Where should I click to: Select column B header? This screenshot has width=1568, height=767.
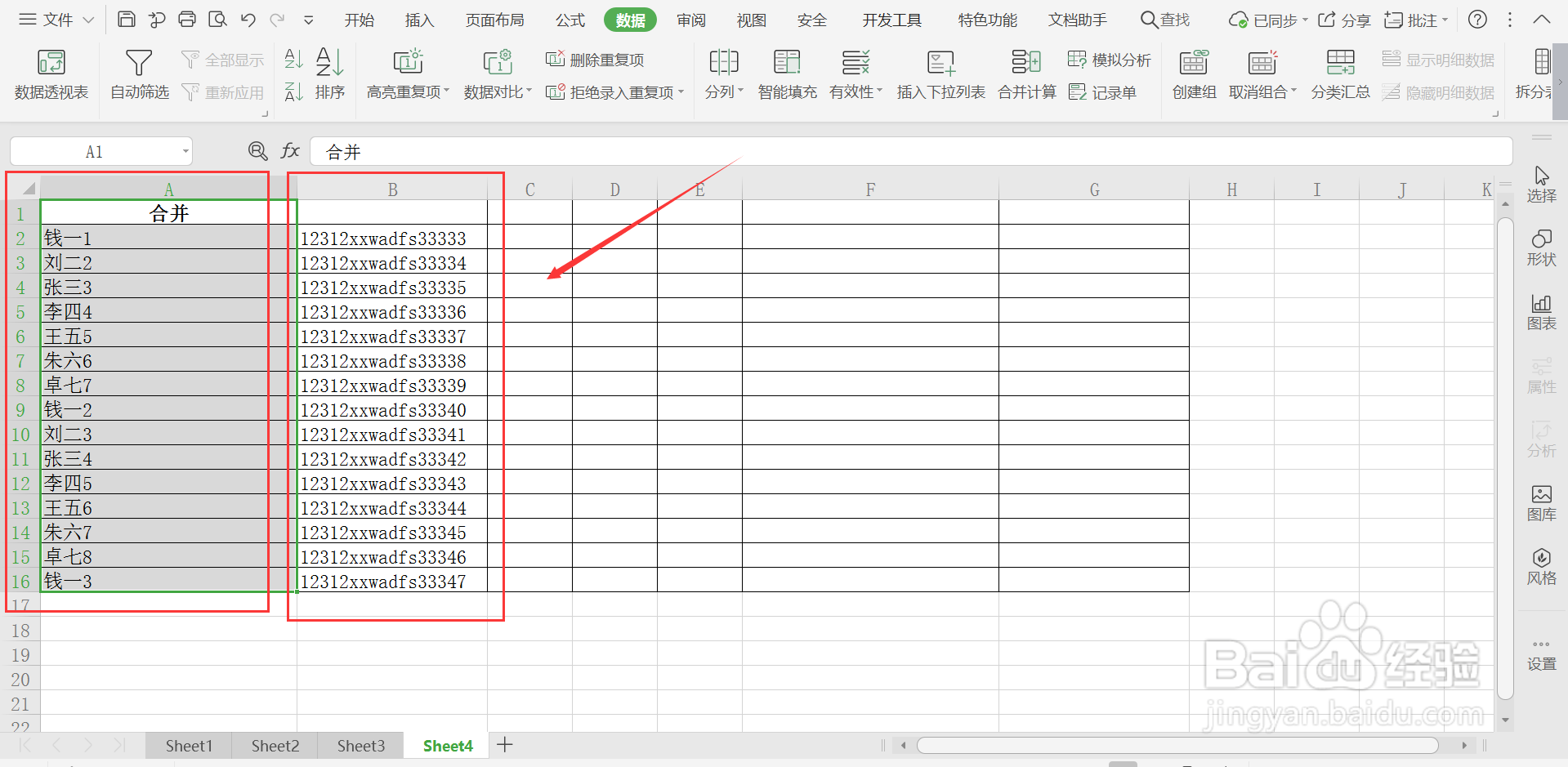[392, 190]
